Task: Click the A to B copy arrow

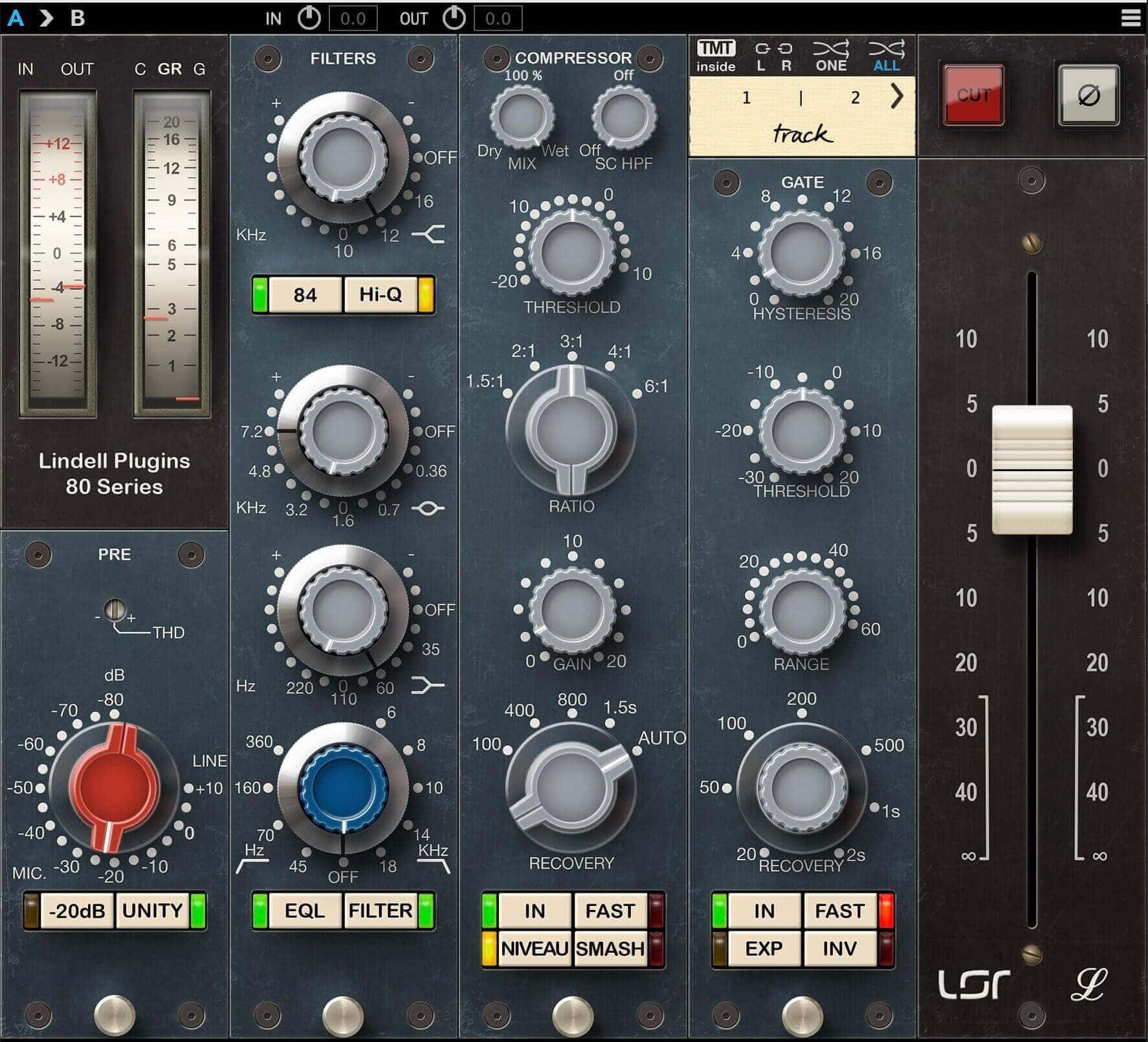Action: pyautogui.click(x=46, y=17)
